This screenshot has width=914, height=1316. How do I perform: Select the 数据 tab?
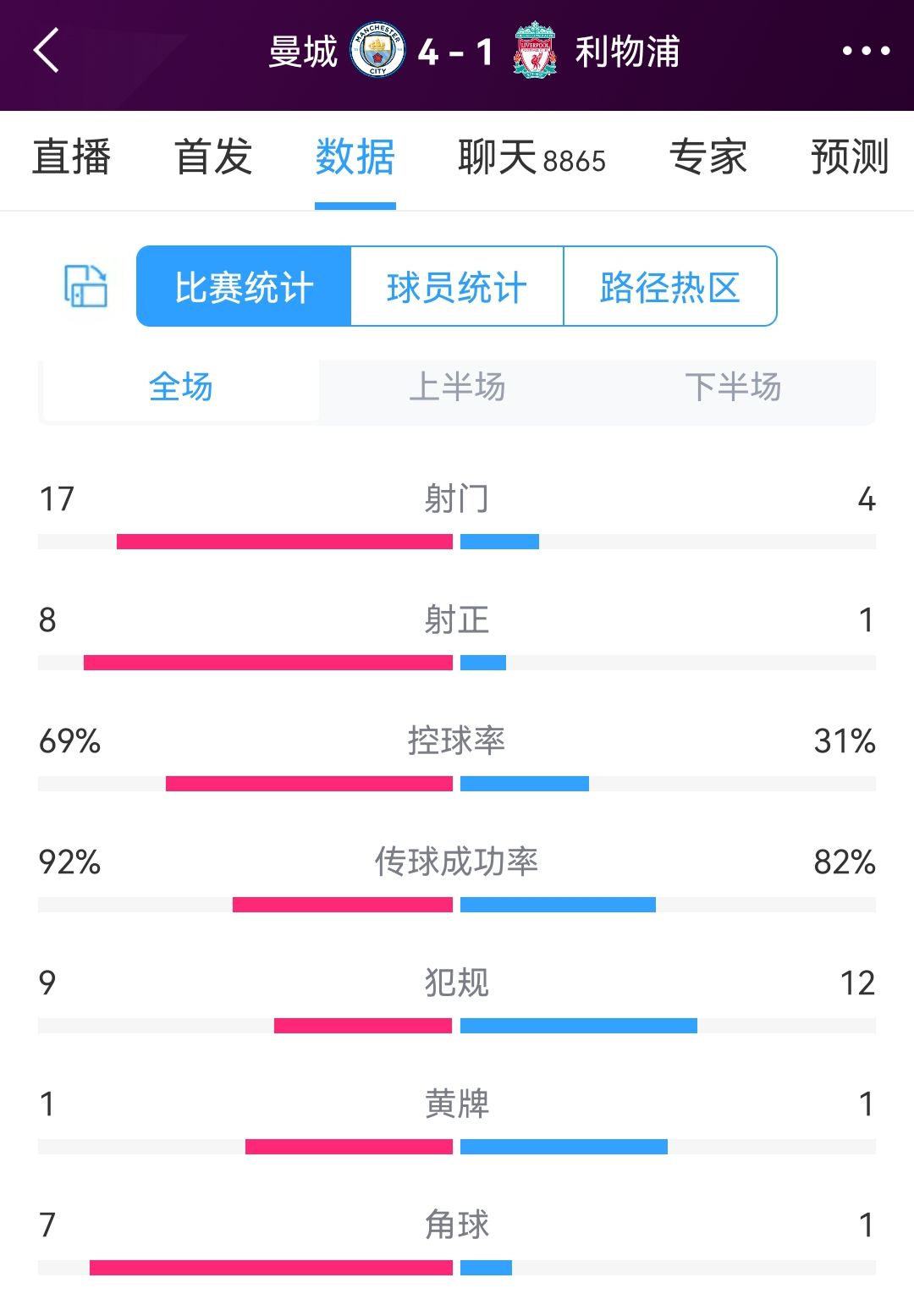(x=355, y=157)
